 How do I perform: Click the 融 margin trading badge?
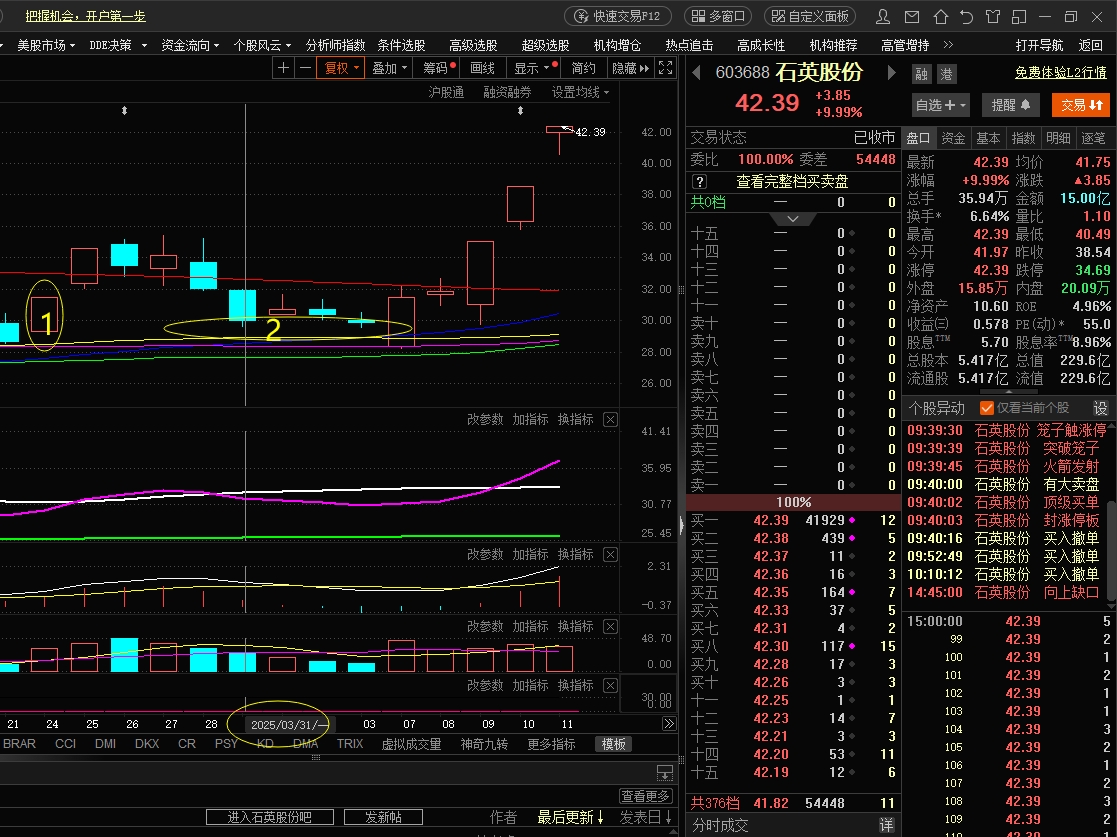pos(922,74)
